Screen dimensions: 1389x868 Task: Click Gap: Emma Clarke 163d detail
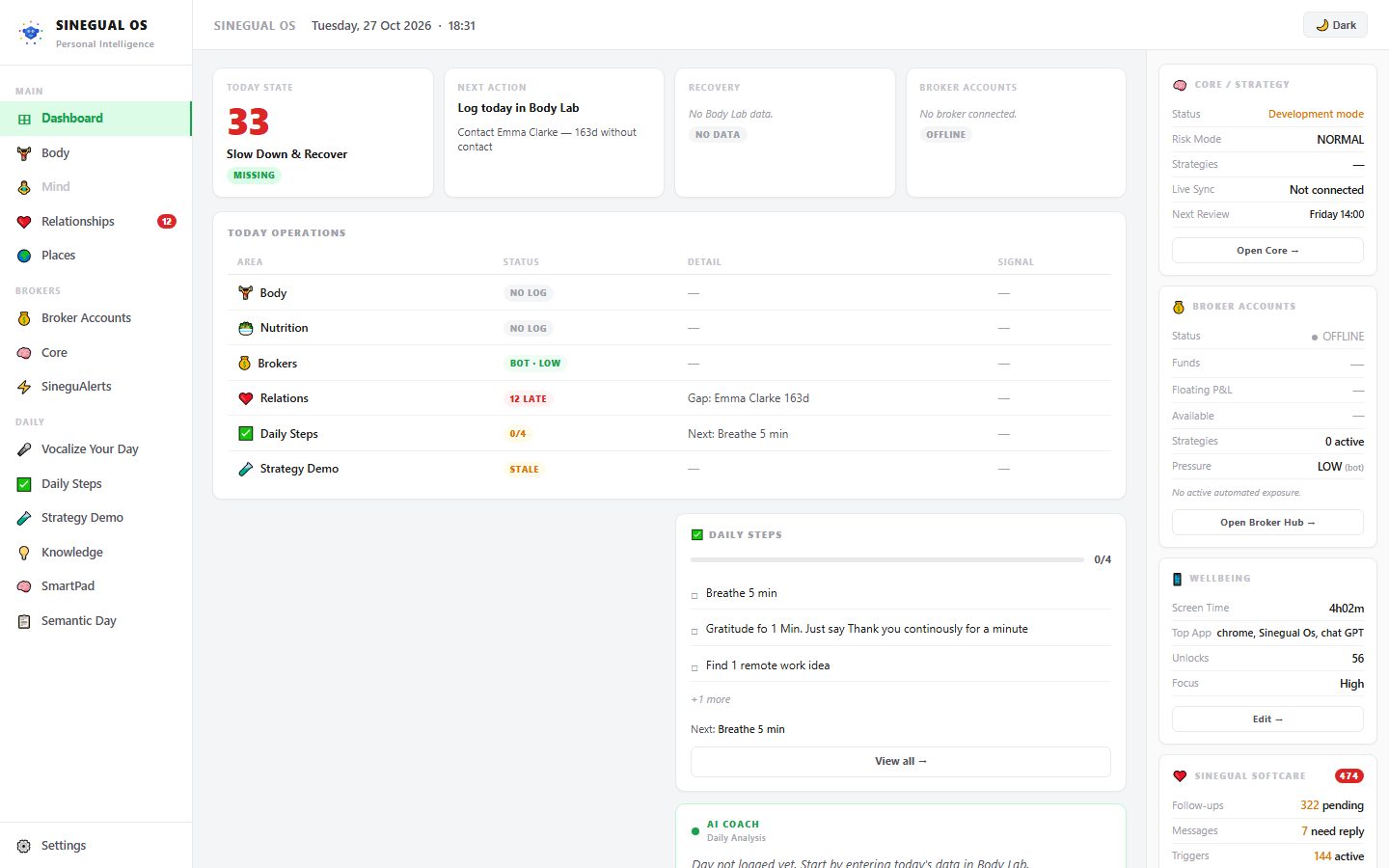point(749,398)
